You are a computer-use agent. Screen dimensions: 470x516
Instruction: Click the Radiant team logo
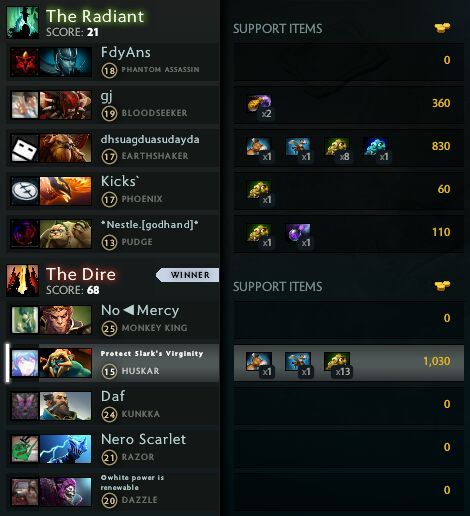coord(23,23)
